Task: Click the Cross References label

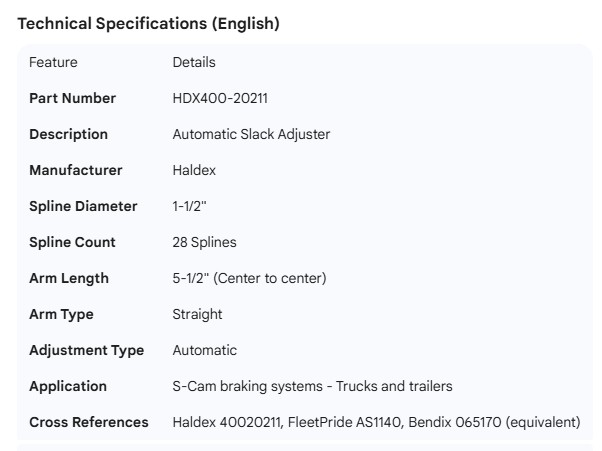Action: click(88, 422)
